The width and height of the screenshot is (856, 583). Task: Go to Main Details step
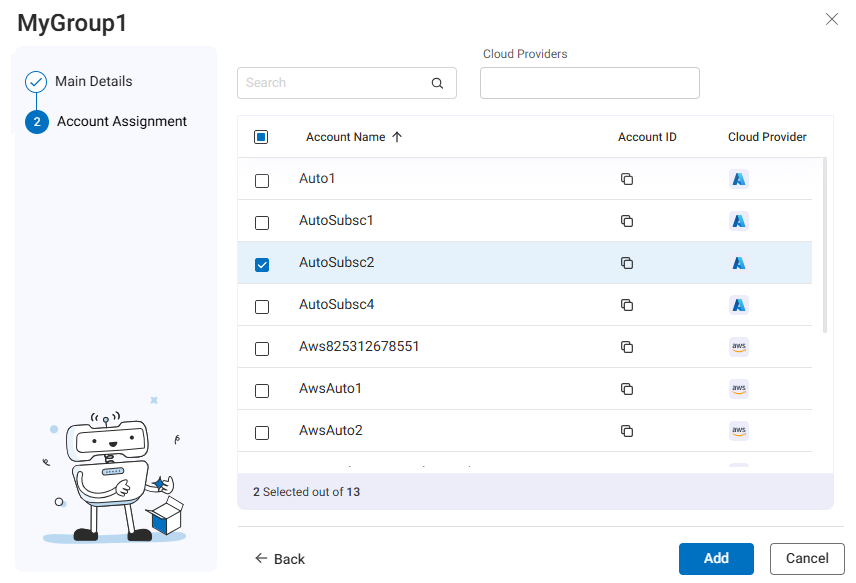(x=93, y=81)
